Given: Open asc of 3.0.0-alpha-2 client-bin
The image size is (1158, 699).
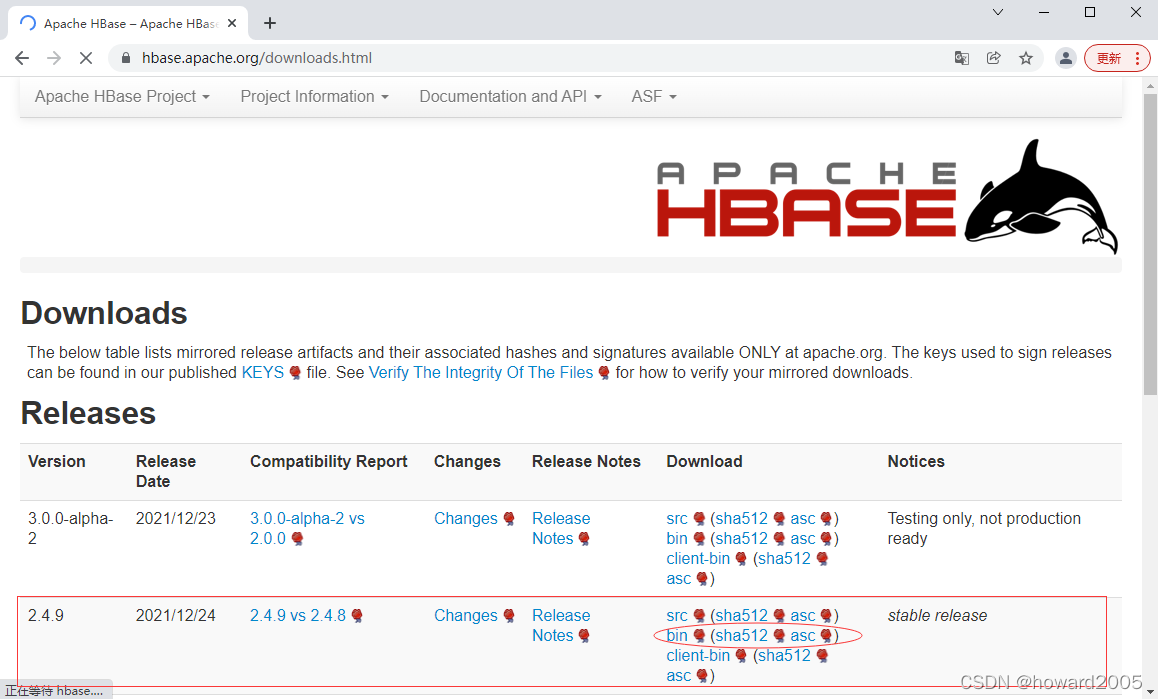Looking at the screenshot, I should pyautogui.click(x=679, y=579).
